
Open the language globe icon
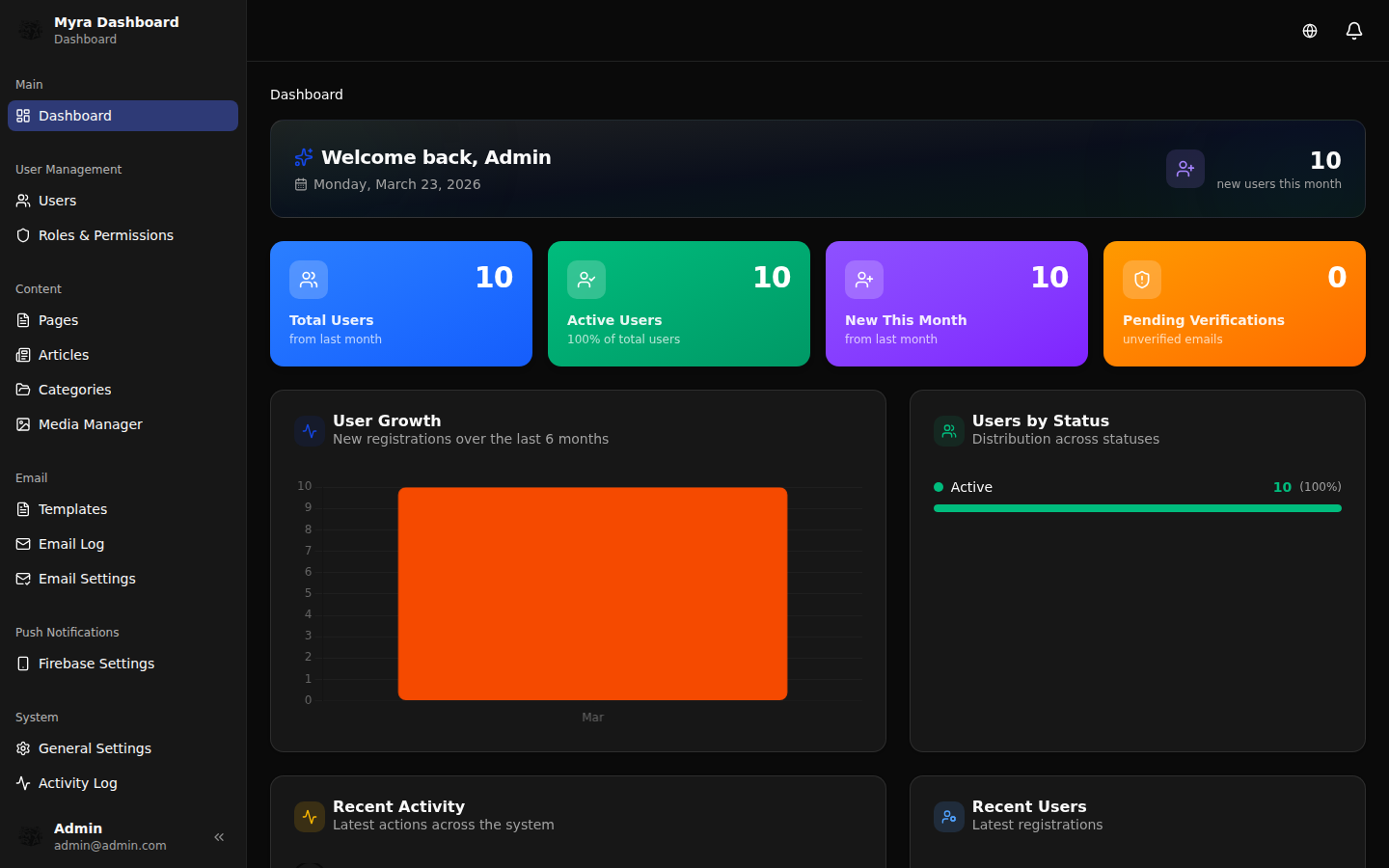(1310, 31)
